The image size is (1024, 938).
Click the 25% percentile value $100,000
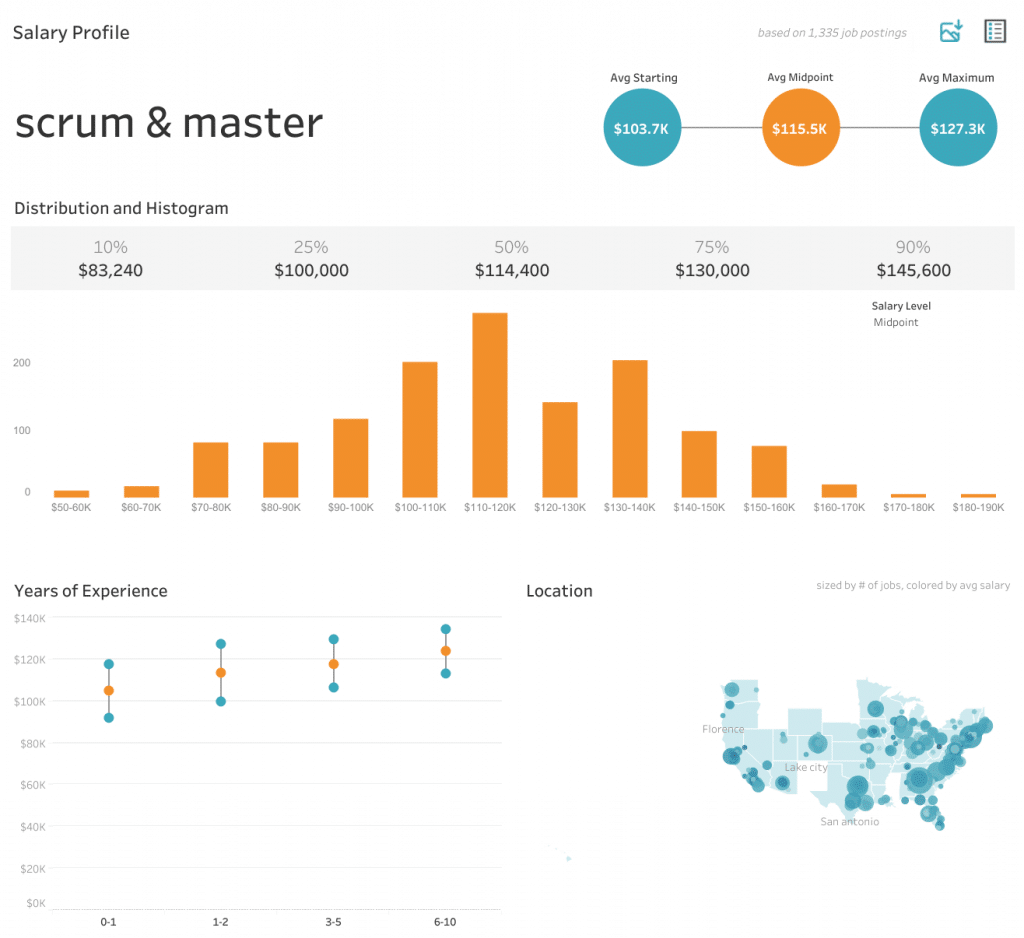(312, 270)
